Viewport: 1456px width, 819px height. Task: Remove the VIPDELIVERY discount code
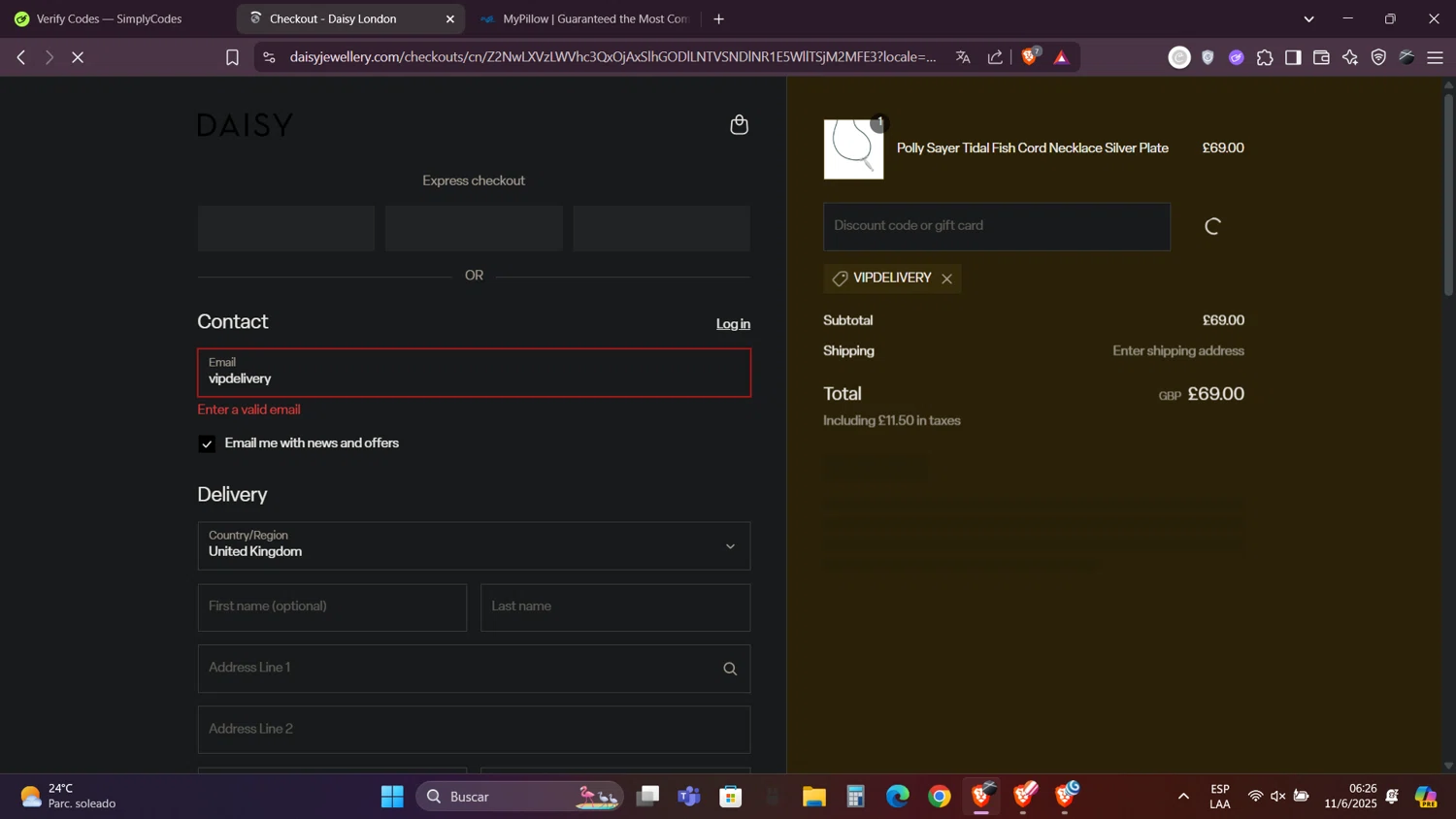(946, 278)
